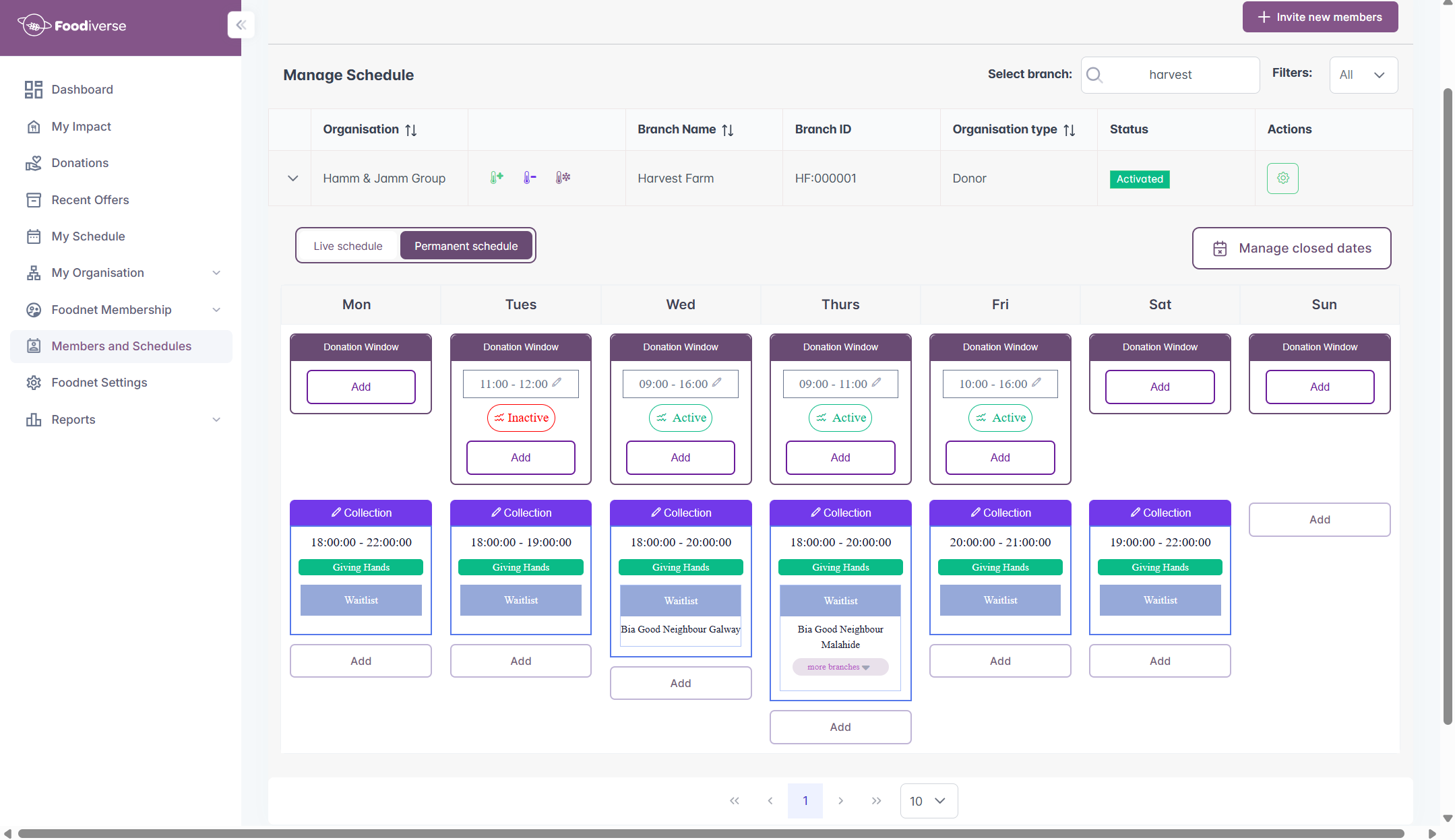This screenshot has height=840, width=1455.
Task: Toggle Tuesday Inactive status badge
Action: pos(521,418)
